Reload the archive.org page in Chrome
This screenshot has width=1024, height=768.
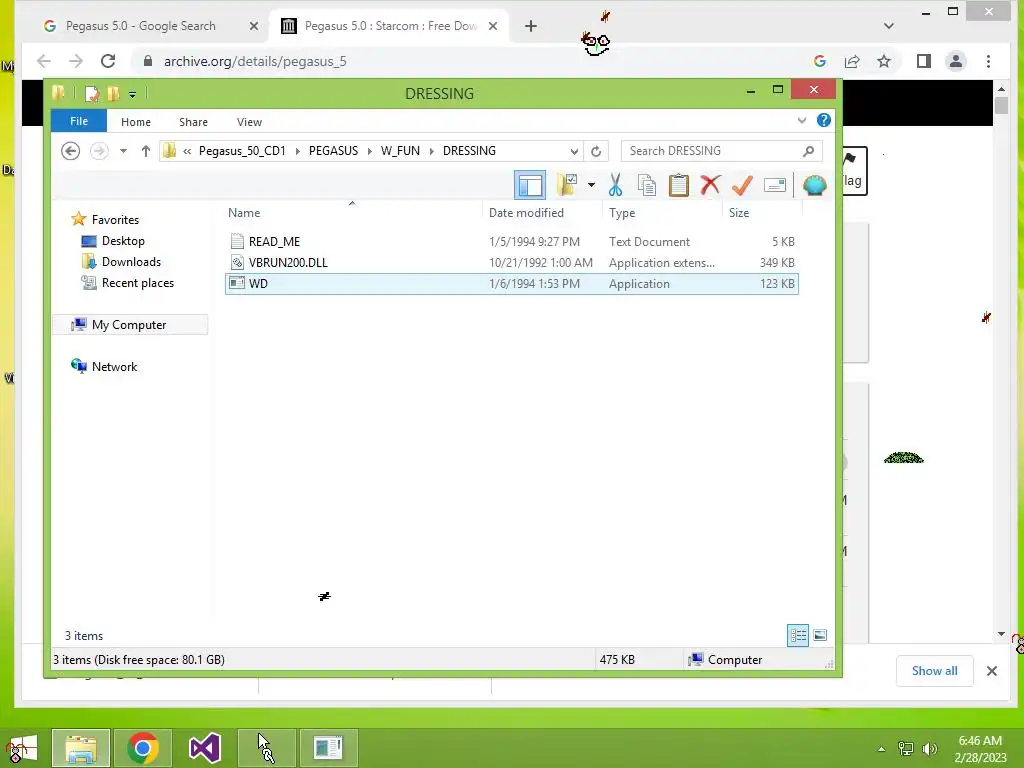108,61
